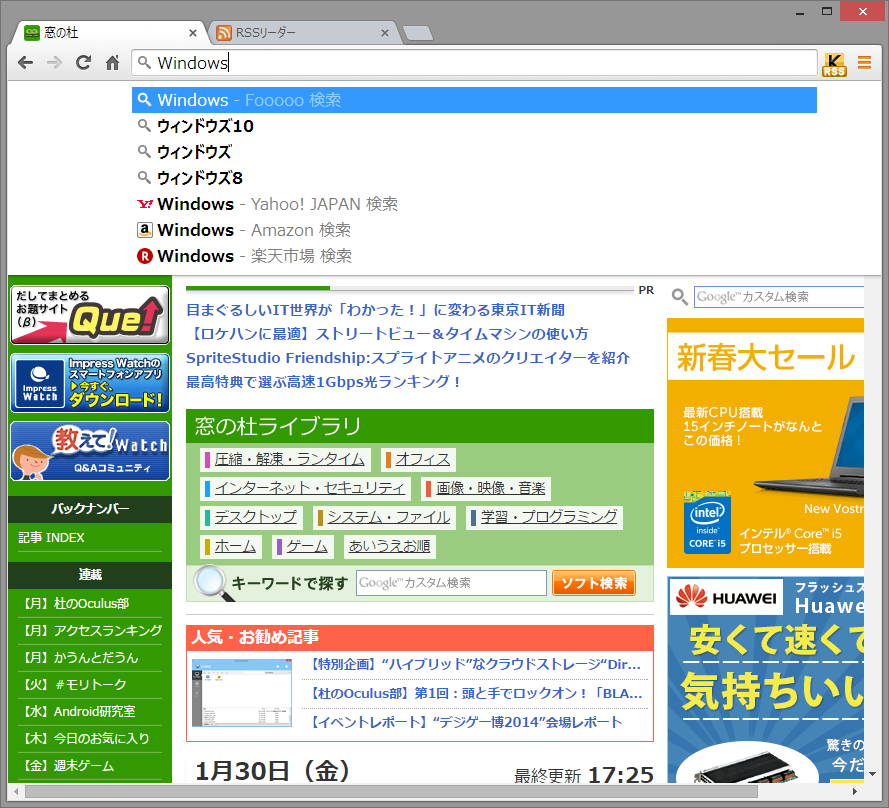Click the browser forward arrow
Viewport: 889px width, 808px height.
54,62
